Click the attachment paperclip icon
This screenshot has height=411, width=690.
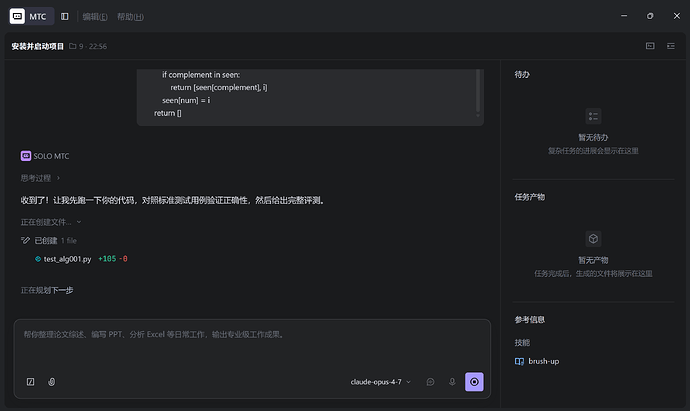click(51, 382)
